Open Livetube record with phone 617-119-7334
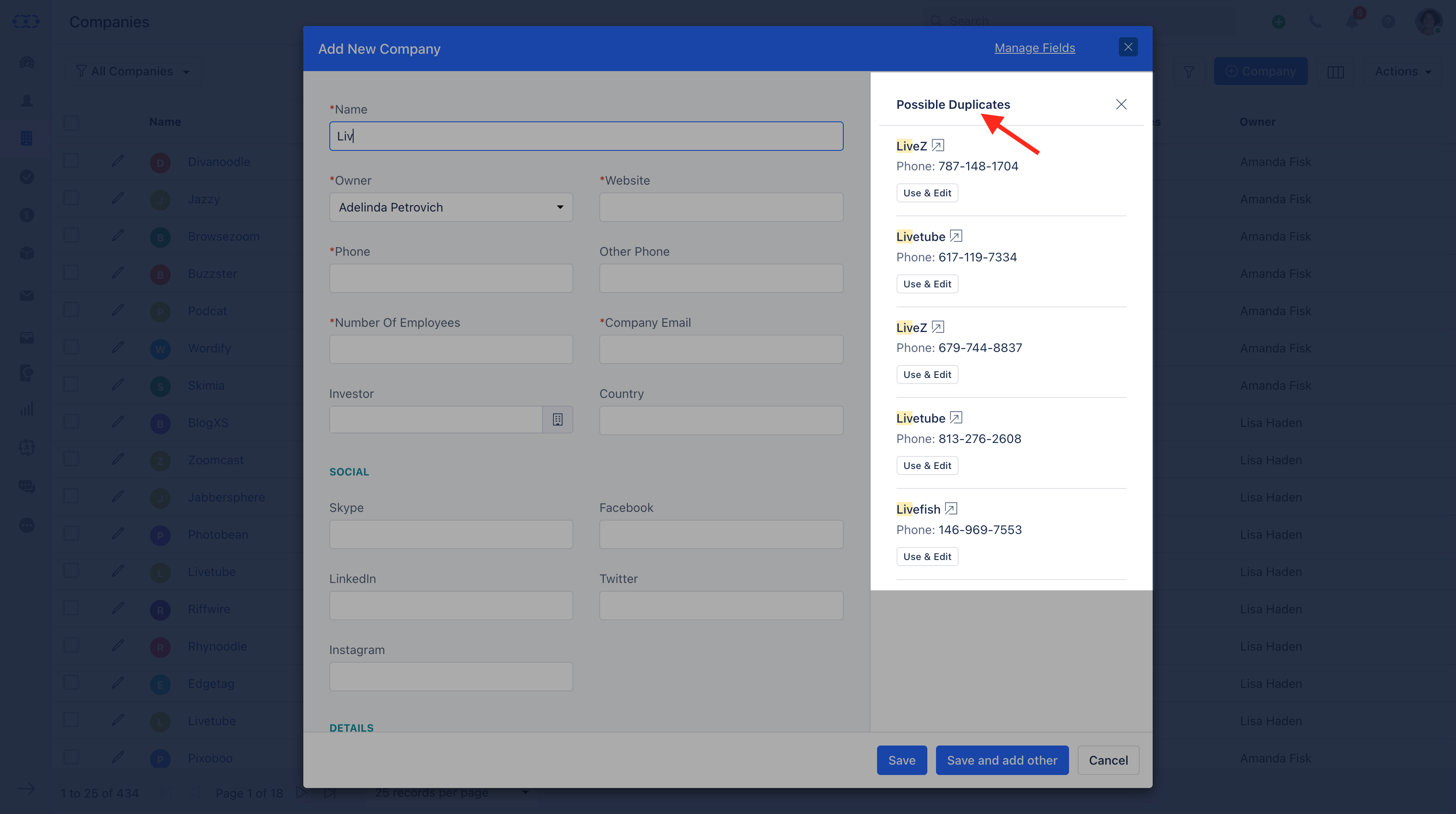The width and height of the screenshot is (1456, 814). [x=956, y=236]
